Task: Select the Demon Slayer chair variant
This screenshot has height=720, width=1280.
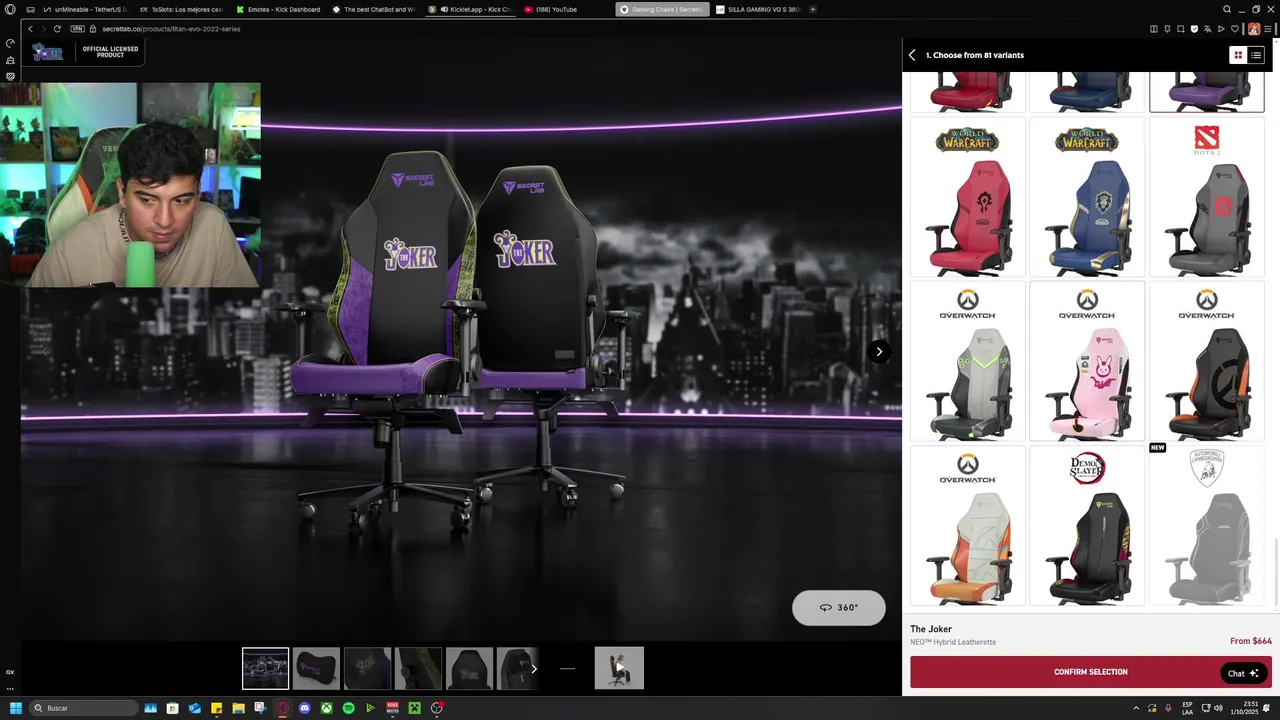Action: click(x=1087, y=525)
